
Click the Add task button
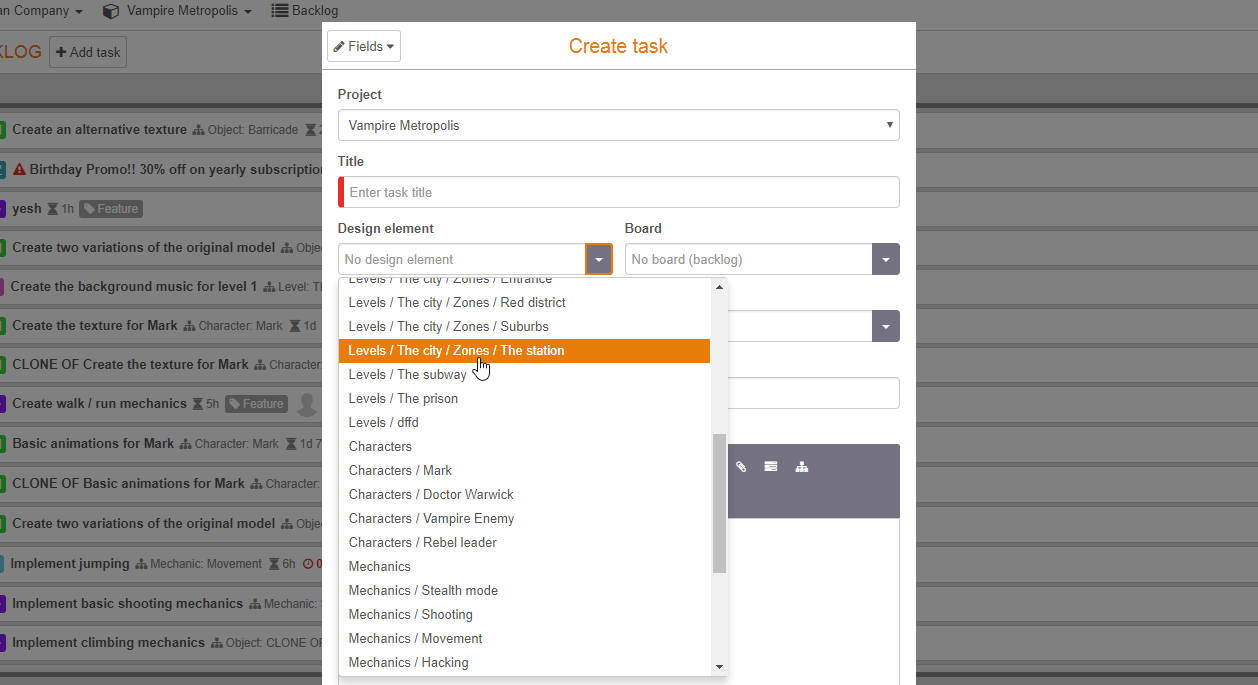click(88, 52)
